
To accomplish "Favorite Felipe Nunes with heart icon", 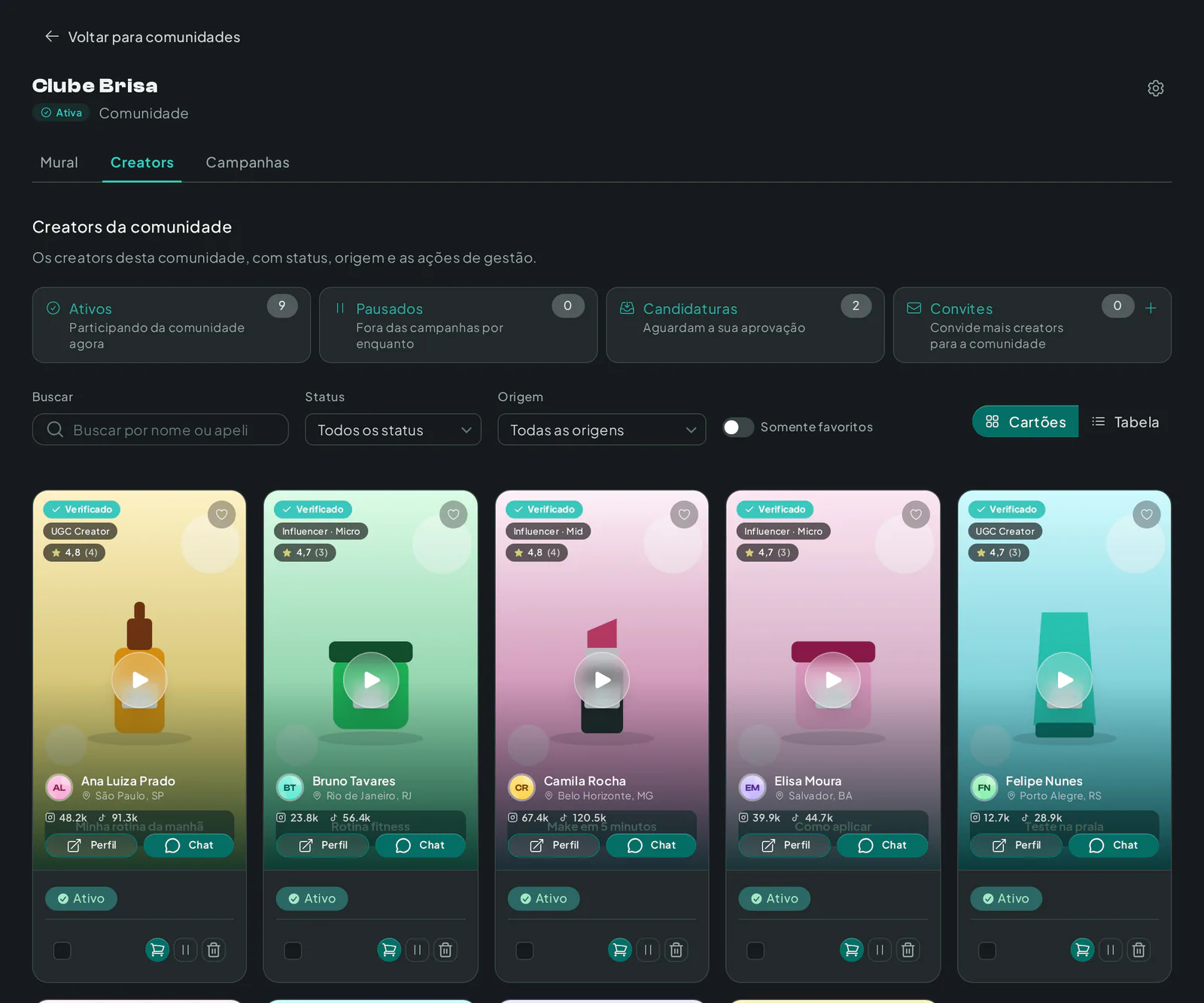I will tap(1147, 515).
